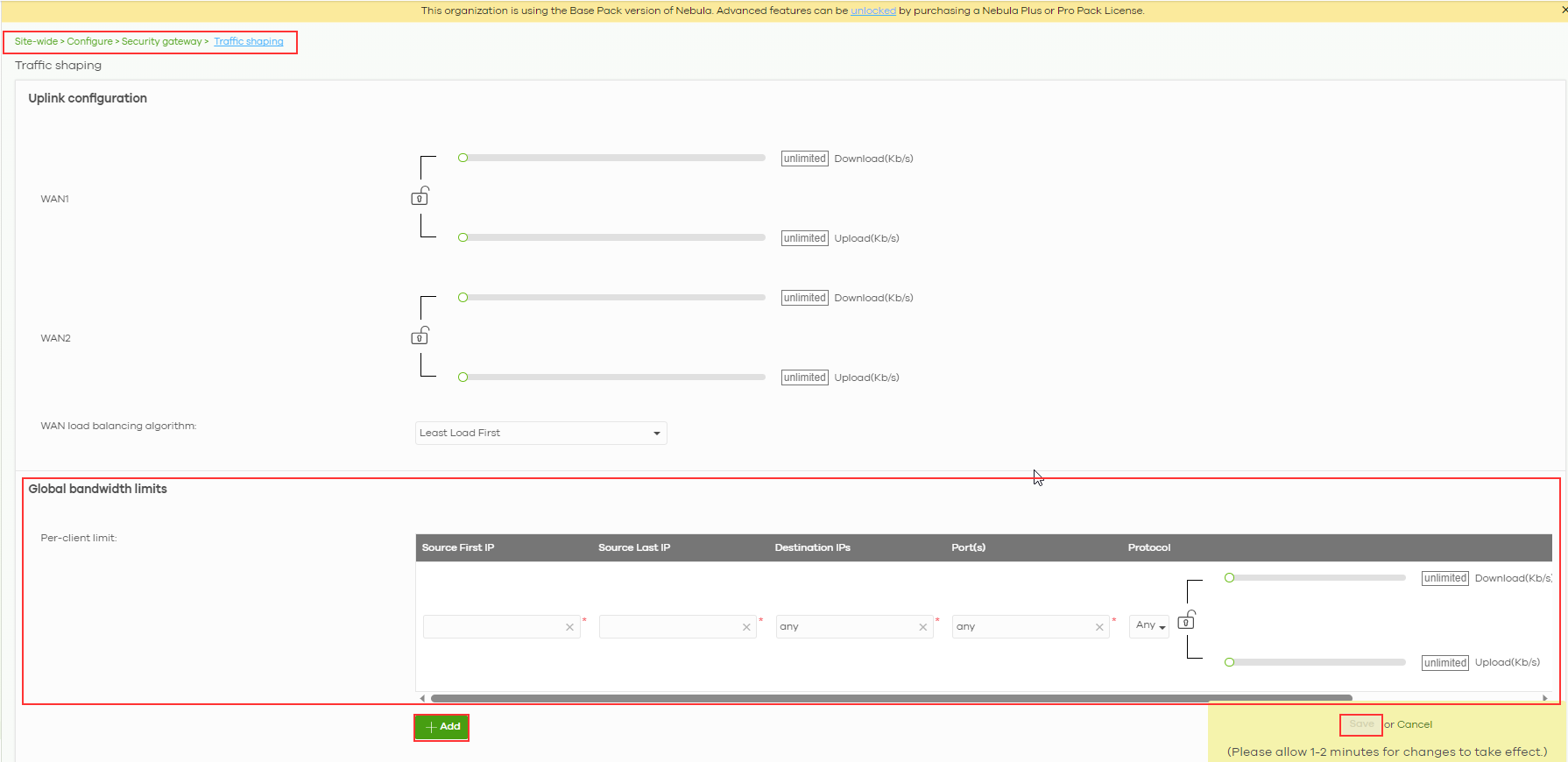
Task: Click the Save button
Action: click(x=1360, y=724)
